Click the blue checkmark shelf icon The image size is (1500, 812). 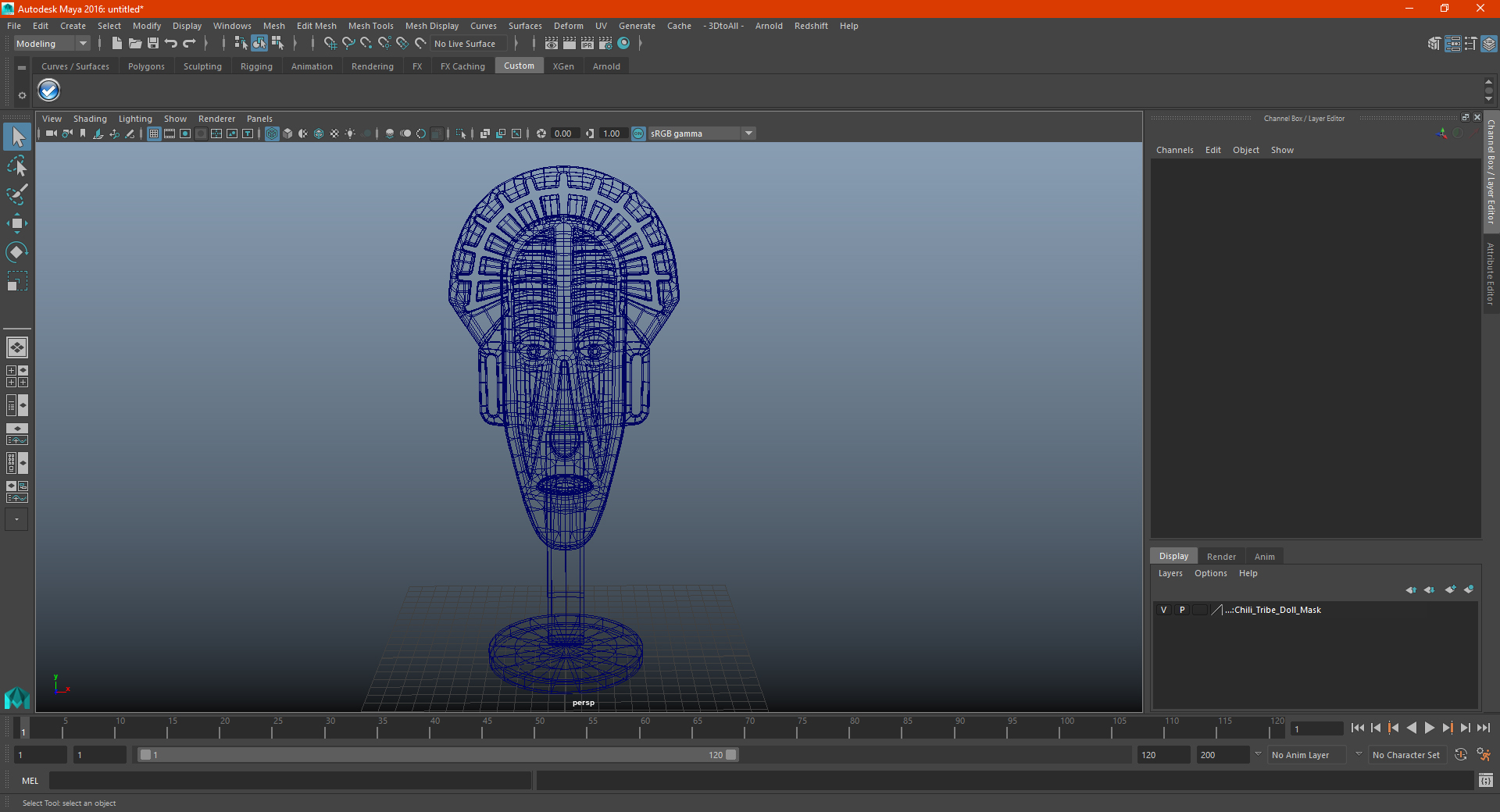[x=49, y=91]
